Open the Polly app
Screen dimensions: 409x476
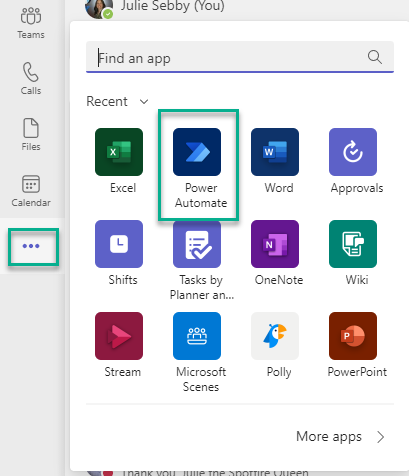point(275,336)
